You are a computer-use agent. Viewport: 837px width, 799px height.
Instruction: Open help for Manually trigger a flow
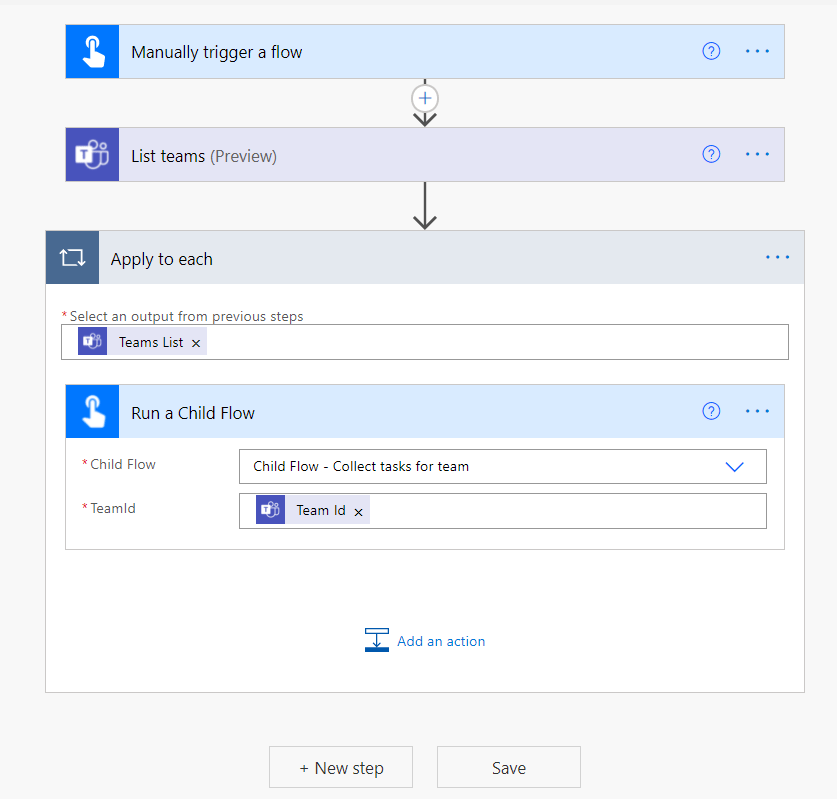pos(711,51)
